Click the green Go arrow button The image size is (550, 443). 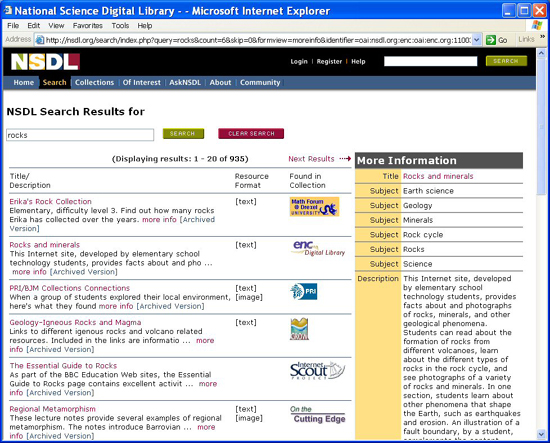(491, 40)
